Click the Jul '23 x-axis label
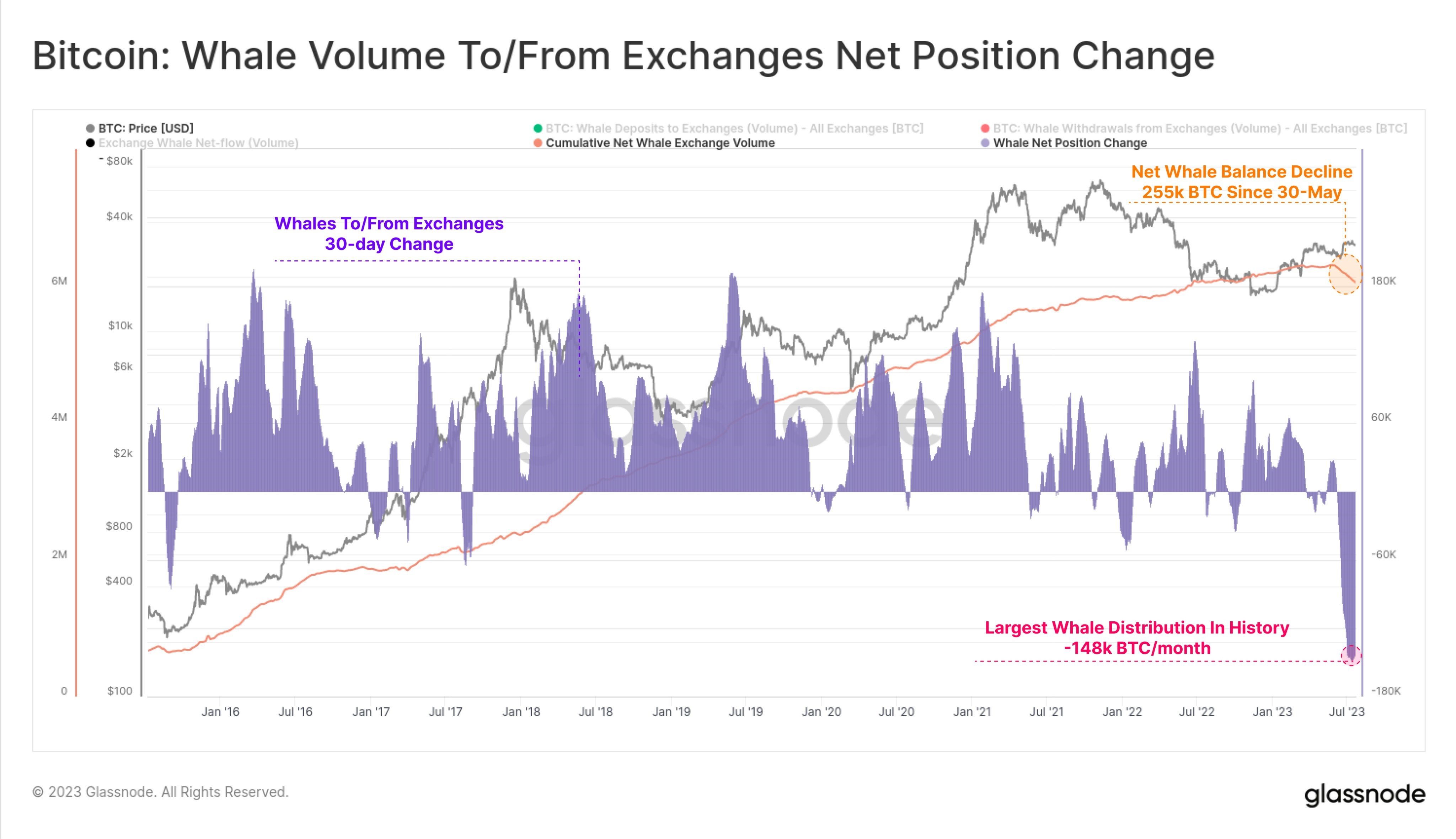 click(x=1347, y=712)
